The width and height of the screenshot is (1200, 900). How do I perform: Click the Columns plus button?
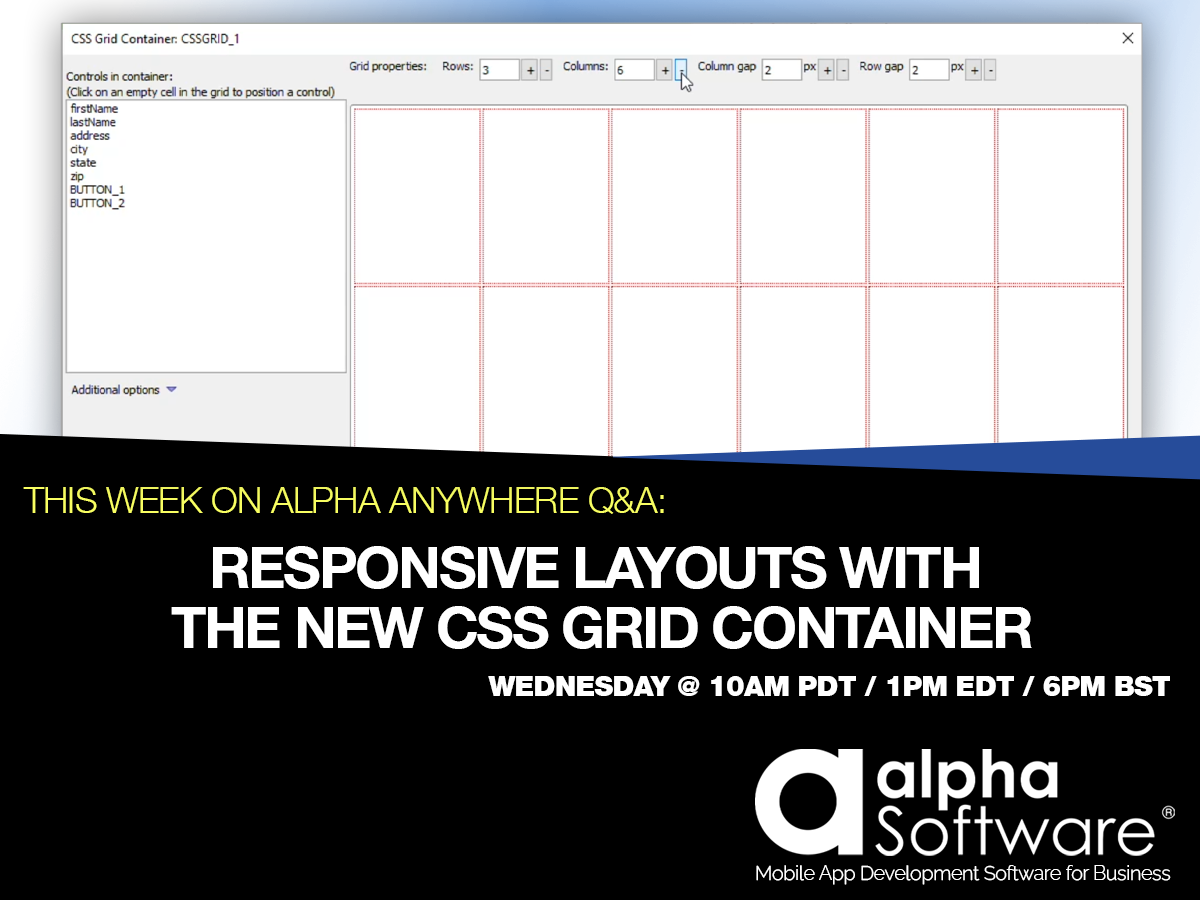664,70
